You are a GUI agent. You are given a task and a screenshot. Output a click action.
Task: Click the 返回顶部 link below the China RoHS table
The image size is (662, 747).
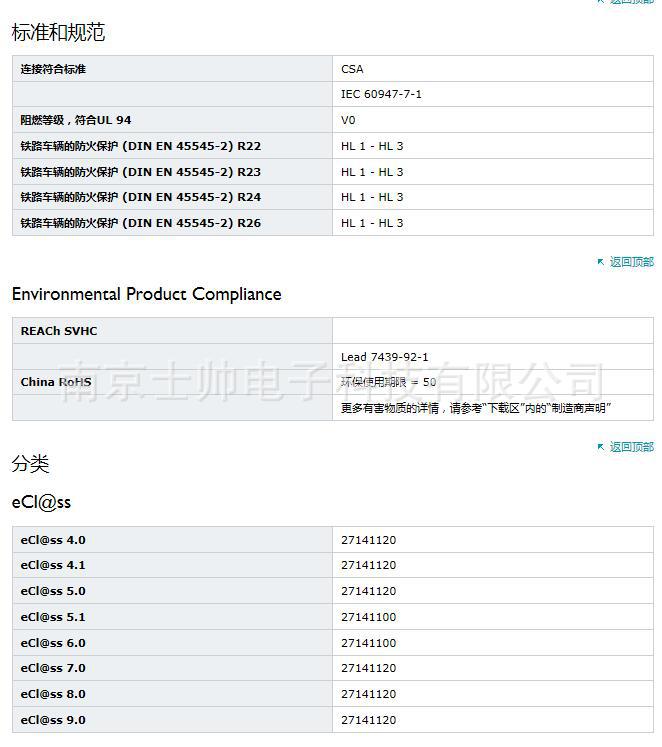pyautogui.click(x=631, y=447)
